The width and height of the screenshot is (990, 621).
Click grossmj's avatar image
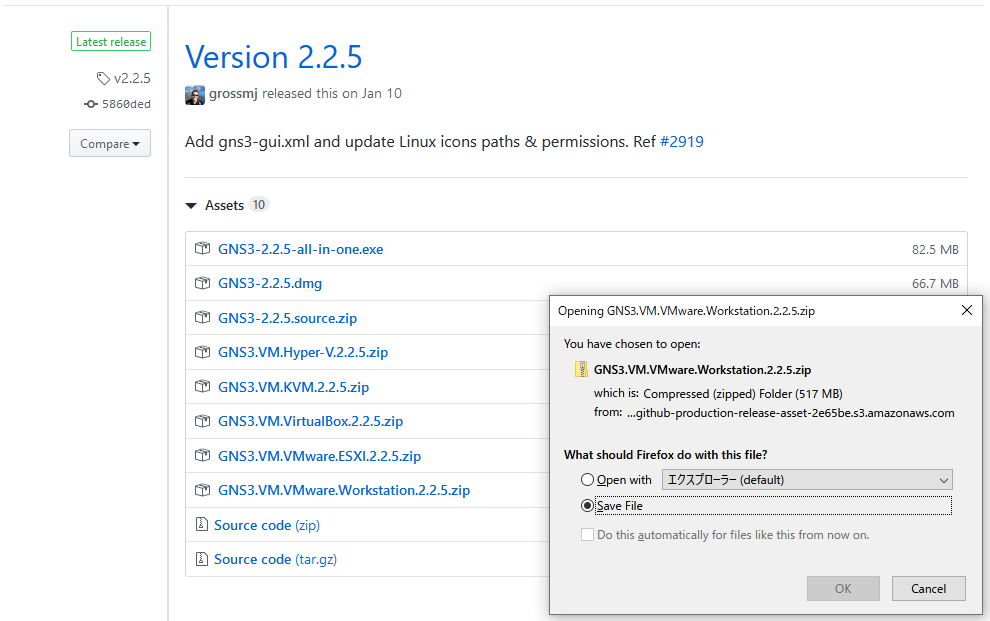tap(194, 95)
